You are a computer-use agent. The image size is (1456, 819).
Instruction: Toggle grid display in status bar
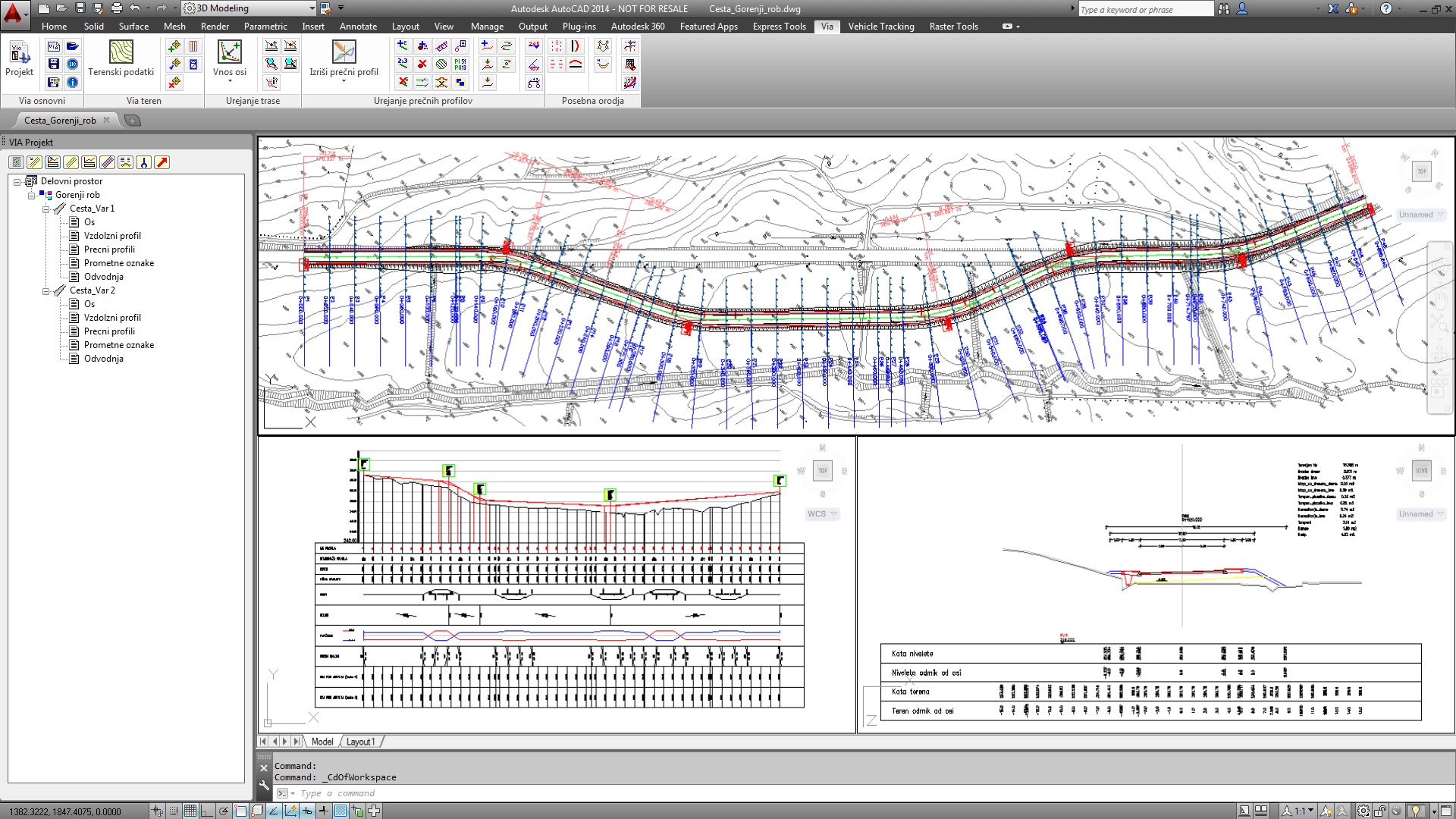pyautogui.click(x=190, y=811)
